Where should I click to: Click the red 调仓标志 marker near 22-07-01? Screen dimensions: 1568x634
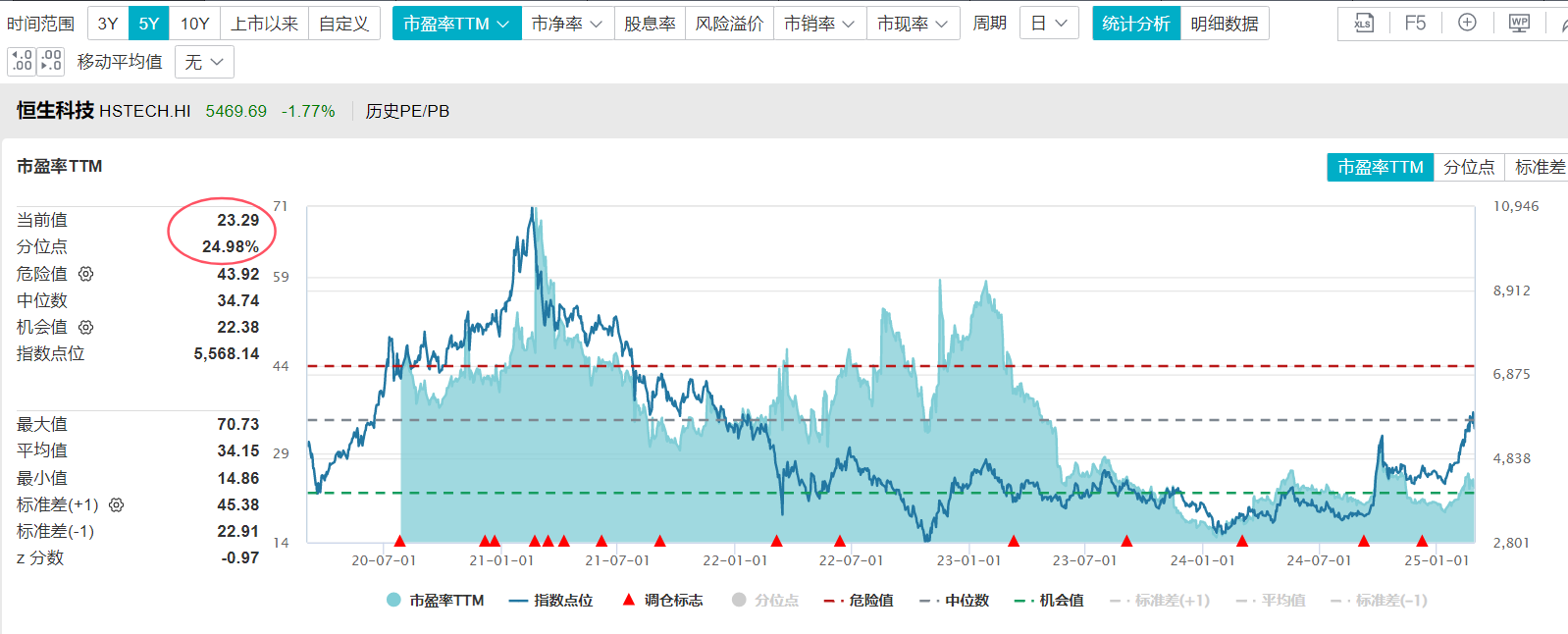(x=840, y=541)
